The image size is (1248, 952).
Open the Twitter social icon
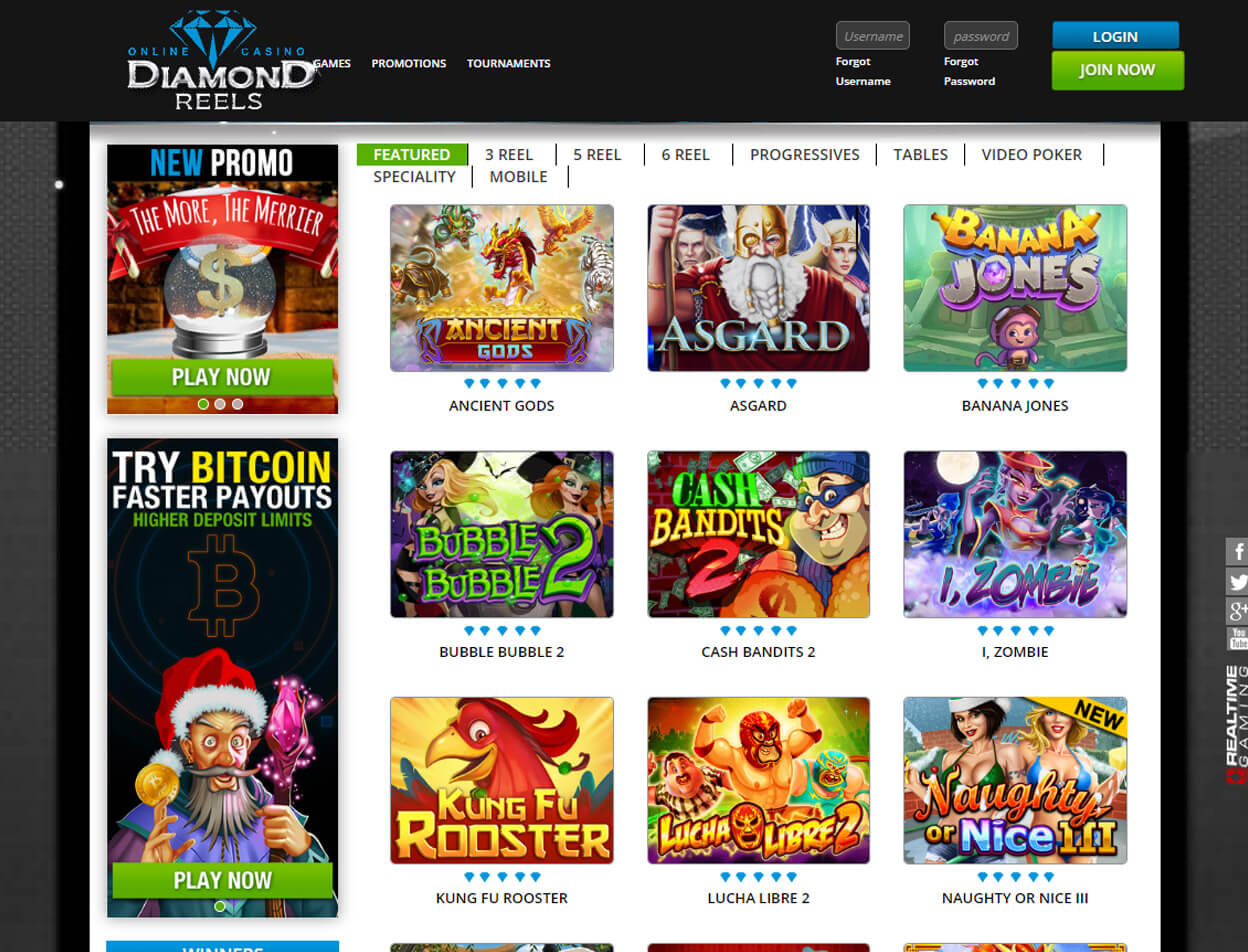pyautogui.click(x=1237, y=581)
